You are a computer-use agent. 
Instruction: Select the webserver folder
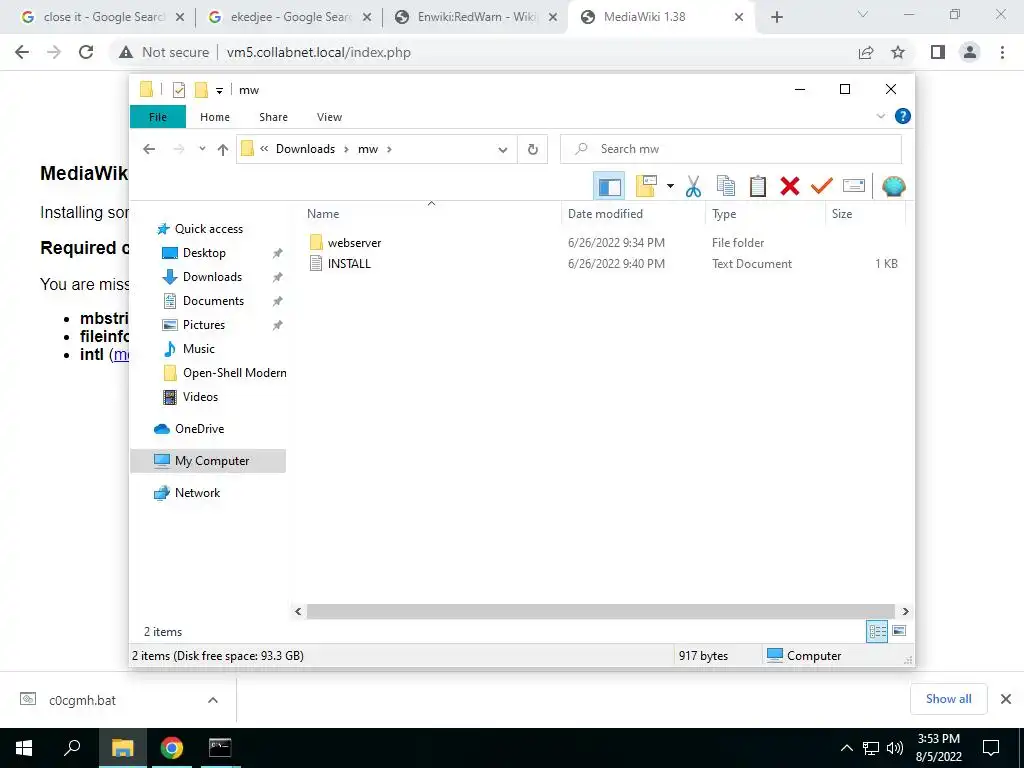click(x=355, y=243)
